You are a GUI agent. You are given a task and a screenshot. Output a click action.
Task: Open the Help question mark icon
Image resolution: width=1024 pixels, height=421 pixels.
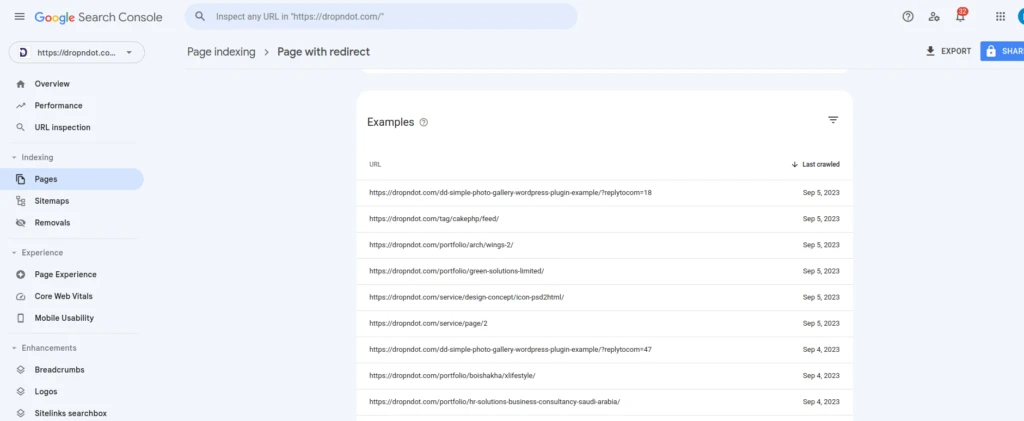tap(908, 17)
